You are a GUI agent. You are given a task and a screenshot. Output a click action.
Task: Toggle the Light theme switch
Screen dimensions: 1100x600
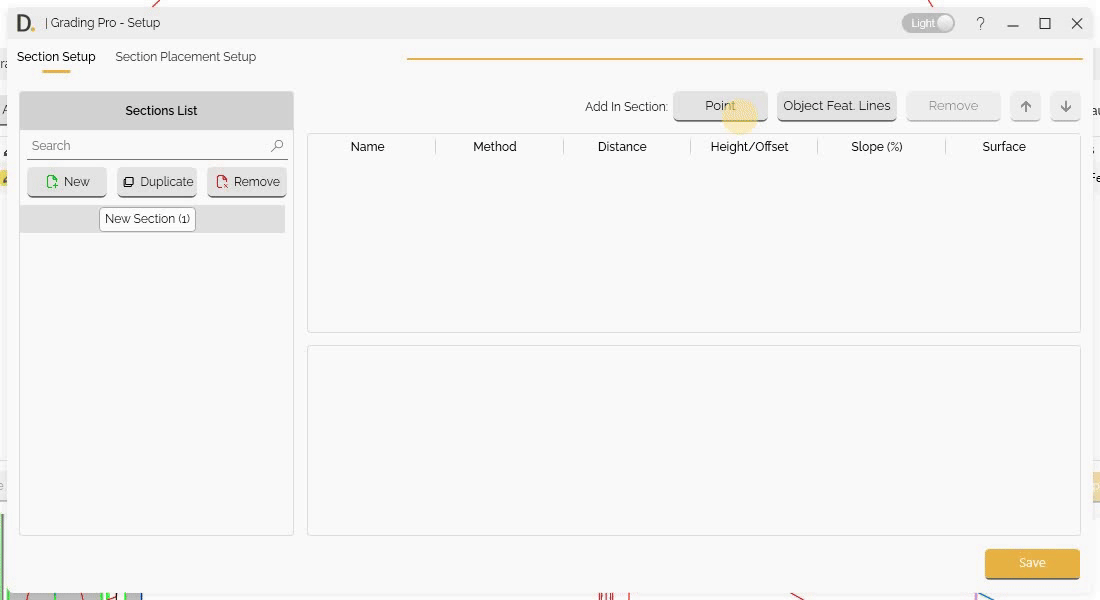pyautogui.click(x=929, y=23)
